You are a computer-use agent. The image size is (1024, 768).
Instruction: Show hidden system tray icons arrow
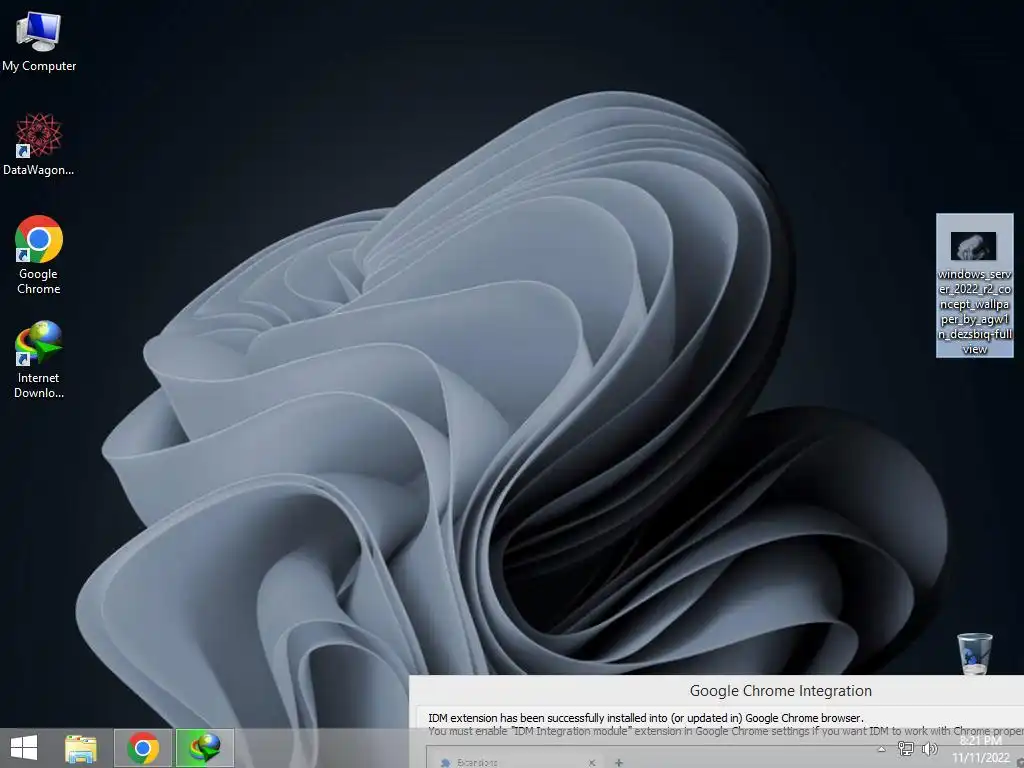click(x=881, y=749)
